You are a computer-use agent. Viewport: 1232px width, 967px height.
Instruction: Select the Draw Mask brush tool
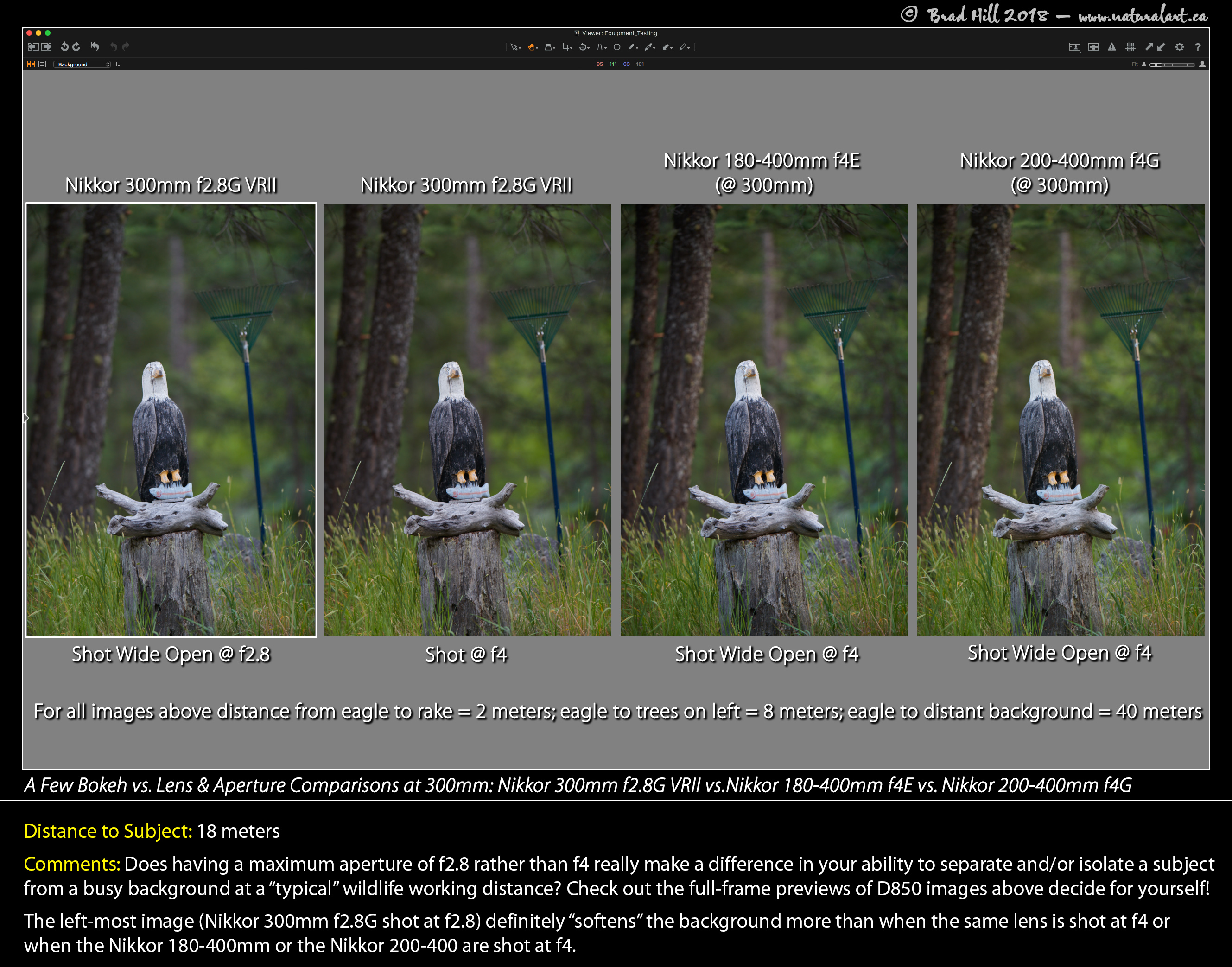tap(632, 47)
